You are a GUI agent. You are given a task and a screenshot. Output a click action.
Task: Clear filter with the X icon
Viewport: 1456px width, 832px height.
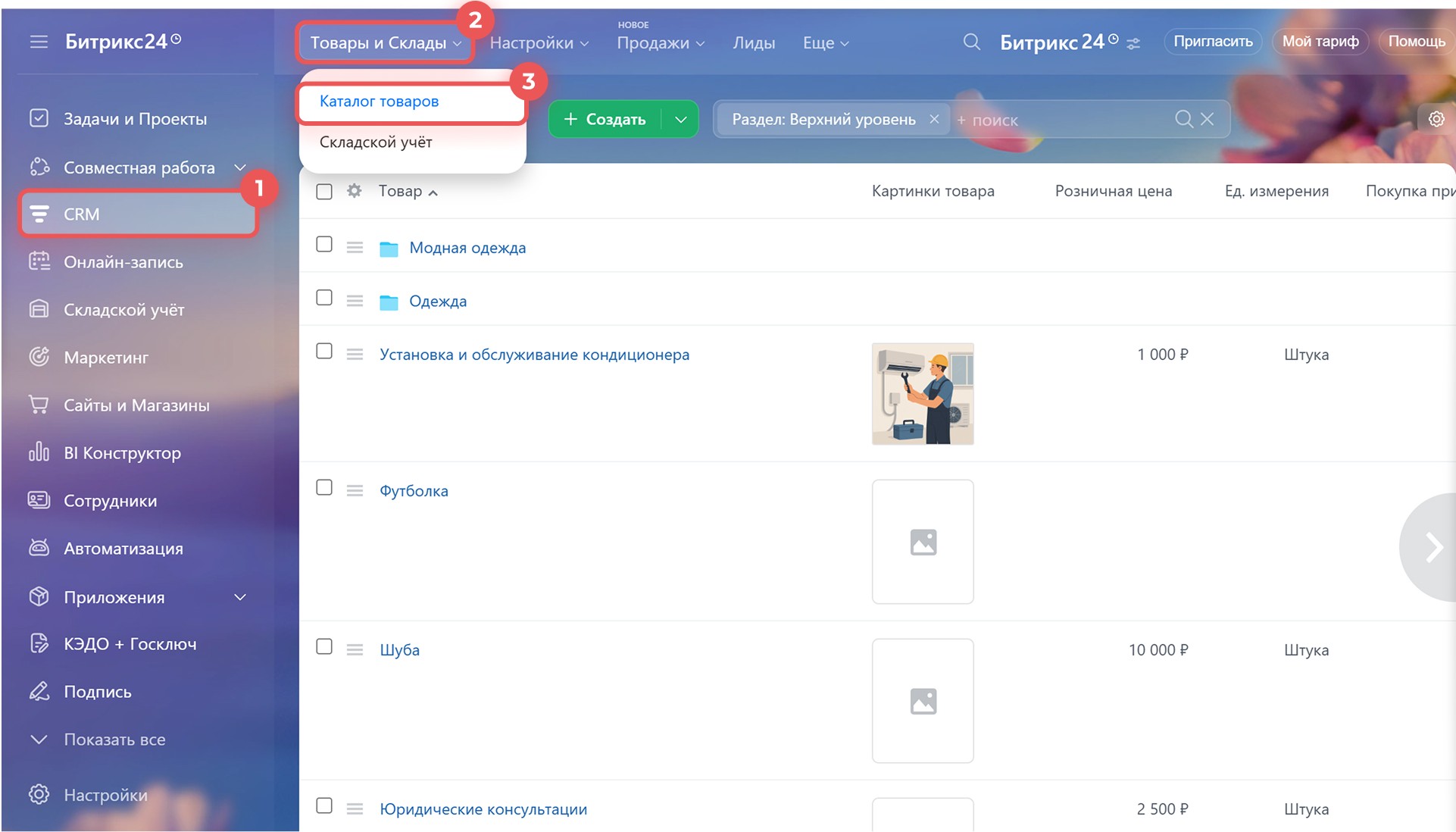tap(1208, 120)
